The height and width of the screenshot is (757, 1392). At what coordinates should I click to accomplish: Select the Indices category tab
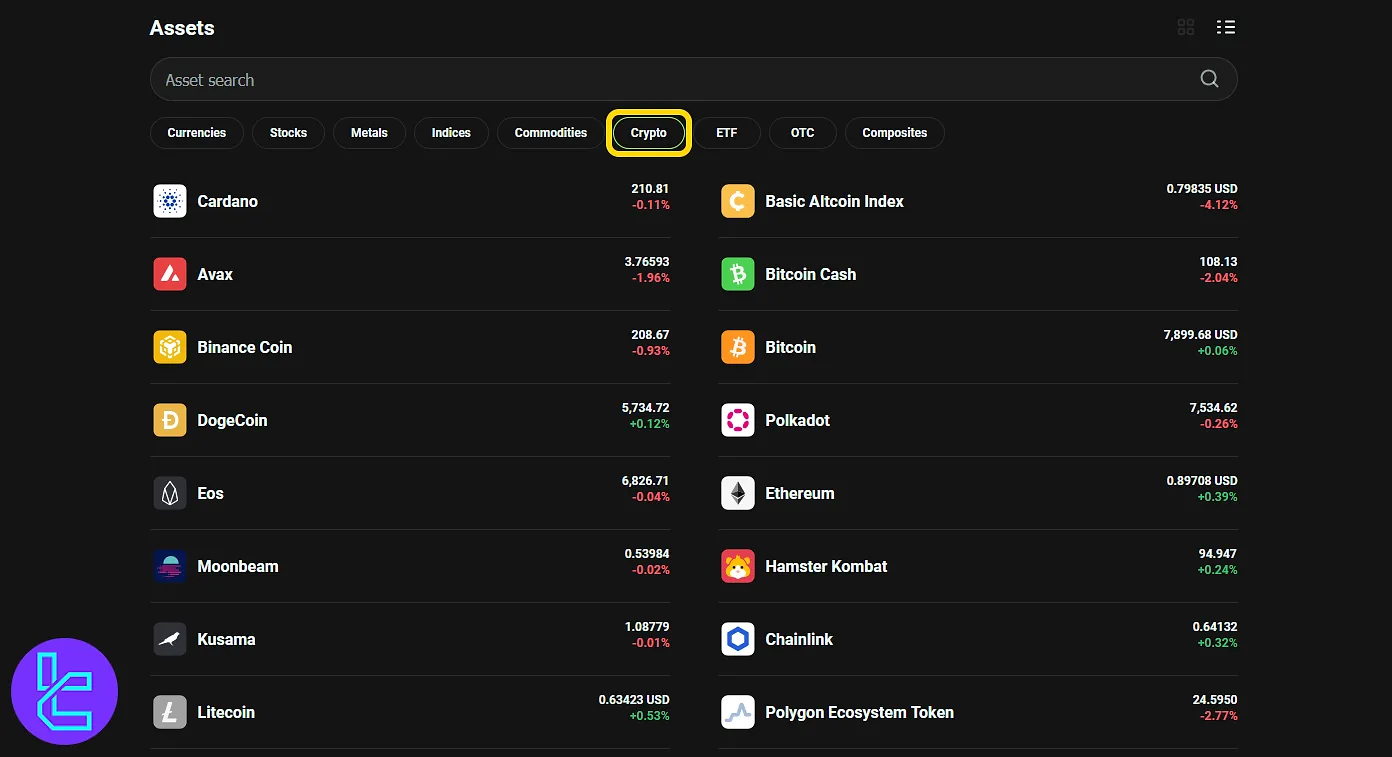pos(451,133)
